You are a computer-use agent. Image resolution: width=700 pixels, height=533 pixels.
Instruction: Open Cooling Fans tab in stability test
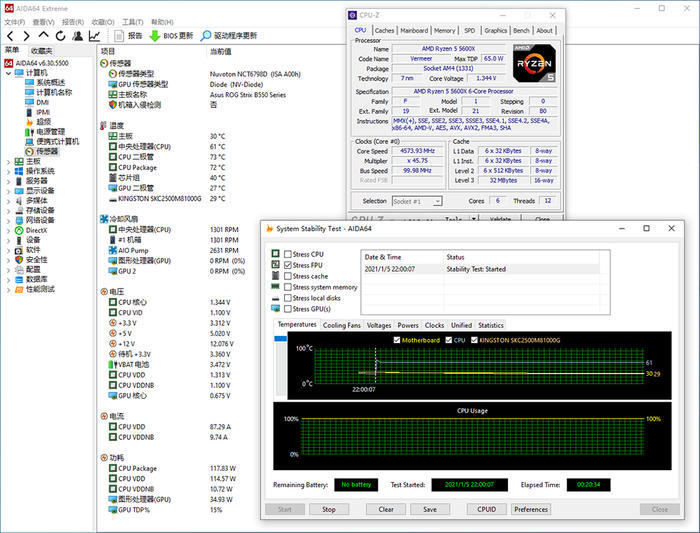tap(342, 325)
